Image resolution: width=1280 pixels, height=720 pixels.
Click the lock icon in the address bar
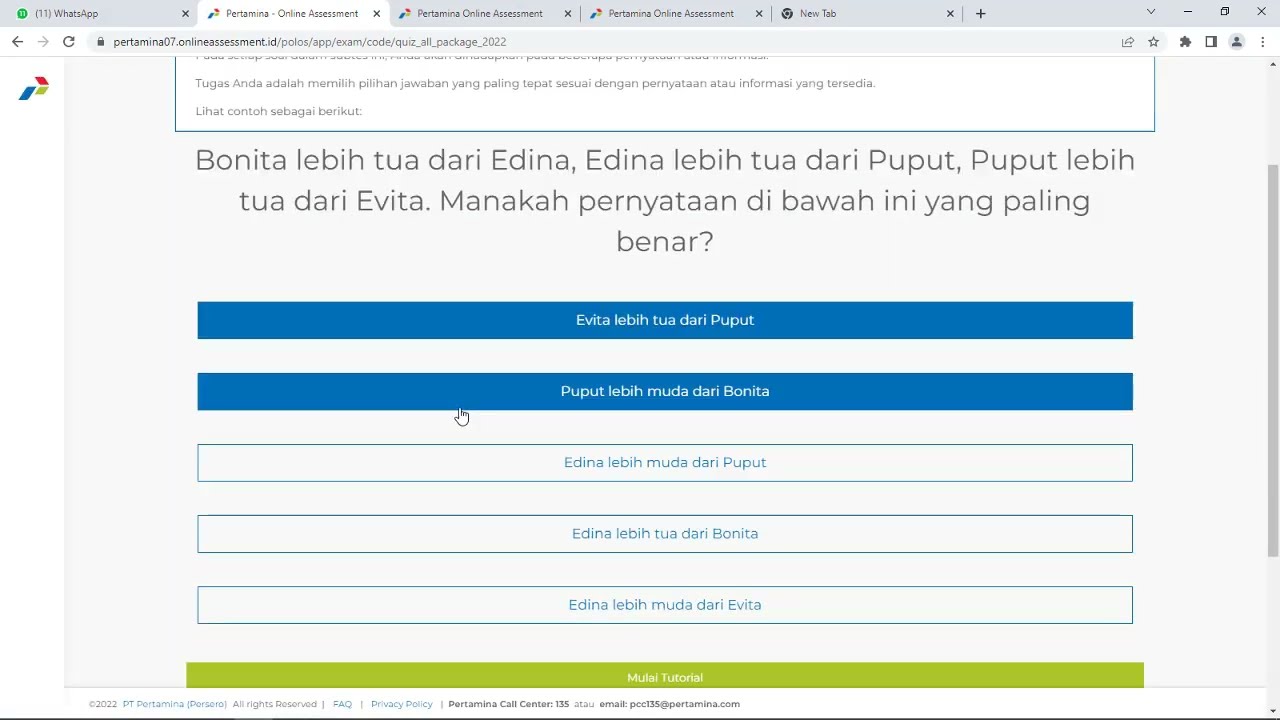coord(101,42)
